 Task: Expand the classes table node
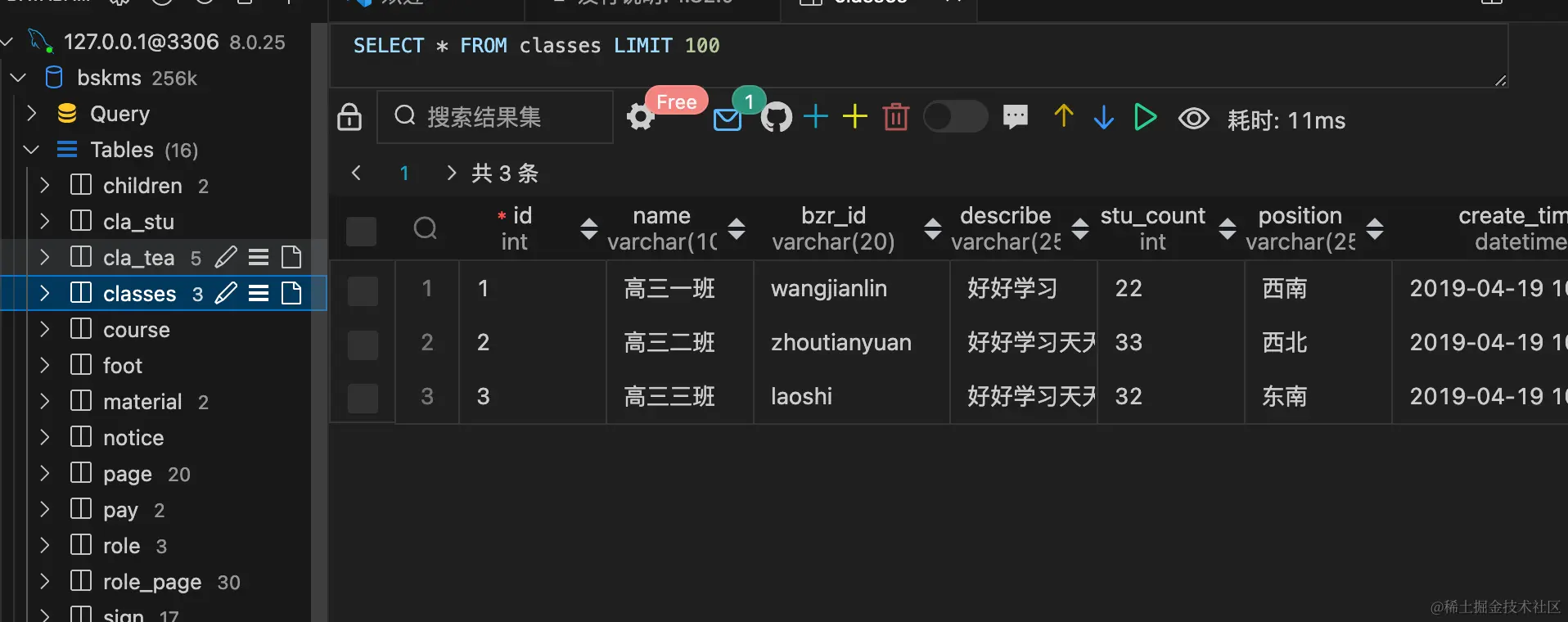point(45,293)
